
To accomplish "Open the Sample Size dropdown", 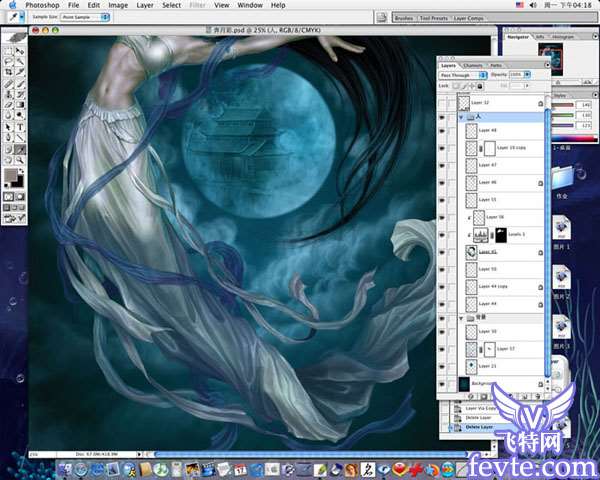I will pos(85,17).
